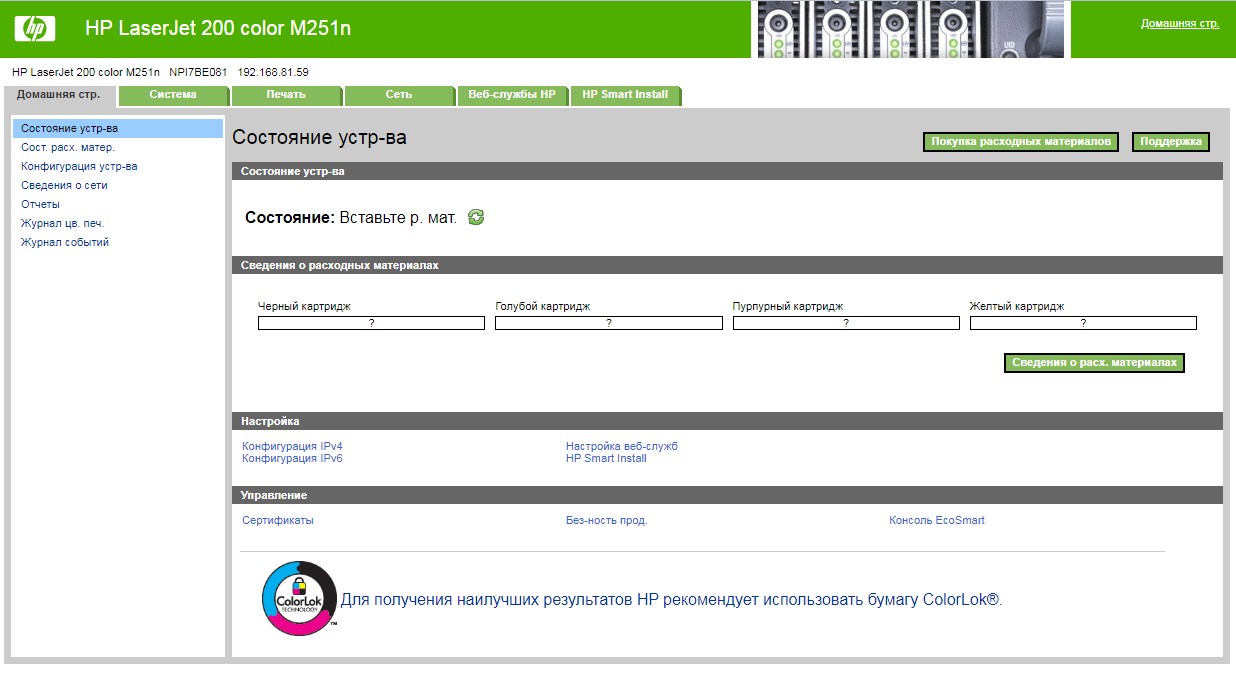1236x681 pixels.
Task: Click the yellow cartridge level bar
Action: [x=1083, y=323]
